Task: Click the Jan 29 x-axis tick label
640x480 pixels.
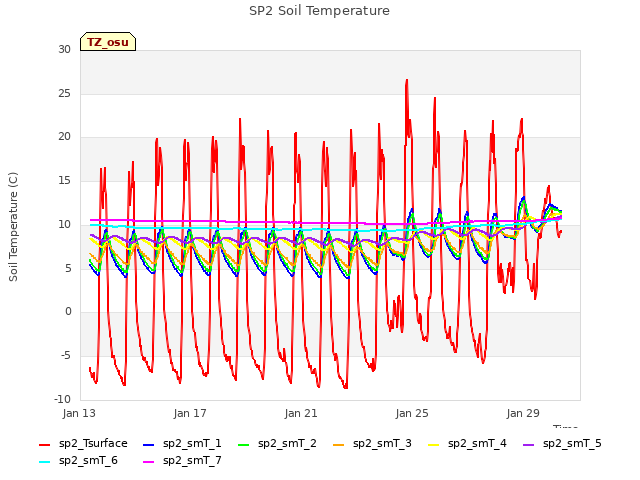Action: 523,413
